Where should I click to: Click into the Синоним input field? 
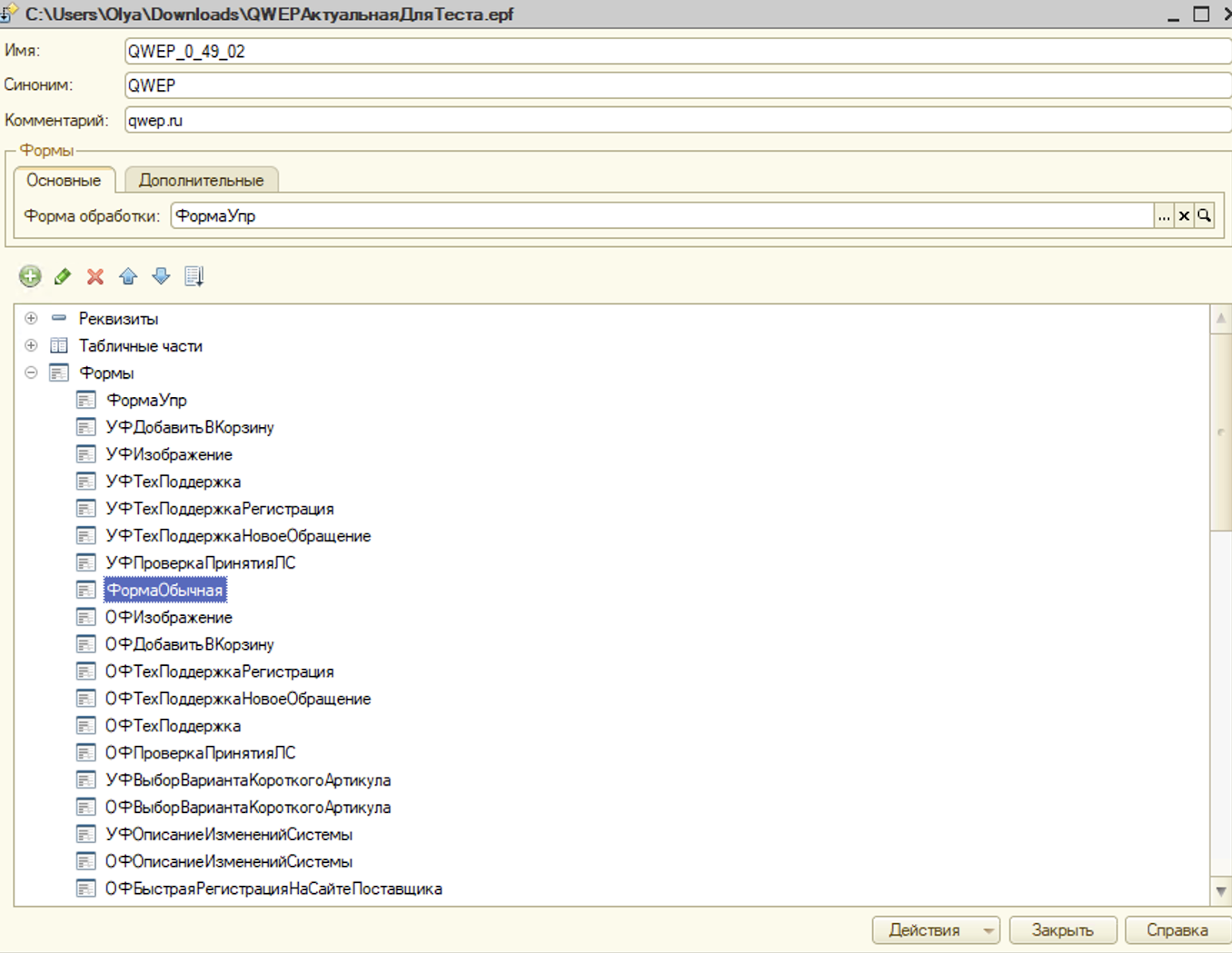point(678,85)
